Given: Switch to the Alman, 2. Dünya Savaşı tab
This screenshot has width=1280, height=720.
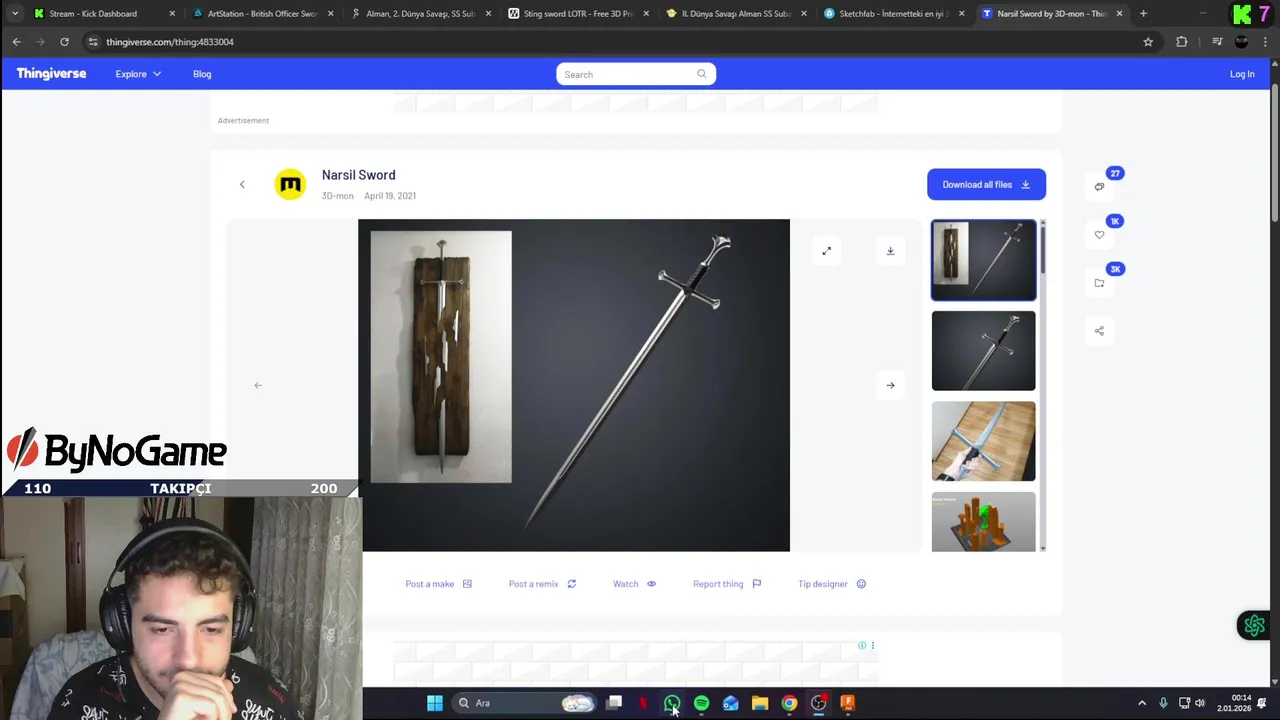Looking at the screenshot, I should click(x=420, y=14).
